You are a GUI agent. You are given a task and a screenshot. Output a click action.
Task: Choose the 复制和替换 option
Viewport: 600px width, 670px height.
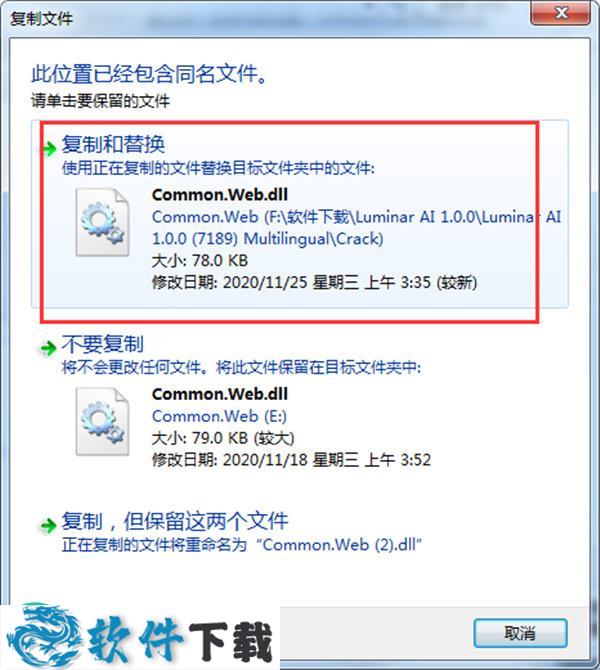coord(113,144)
